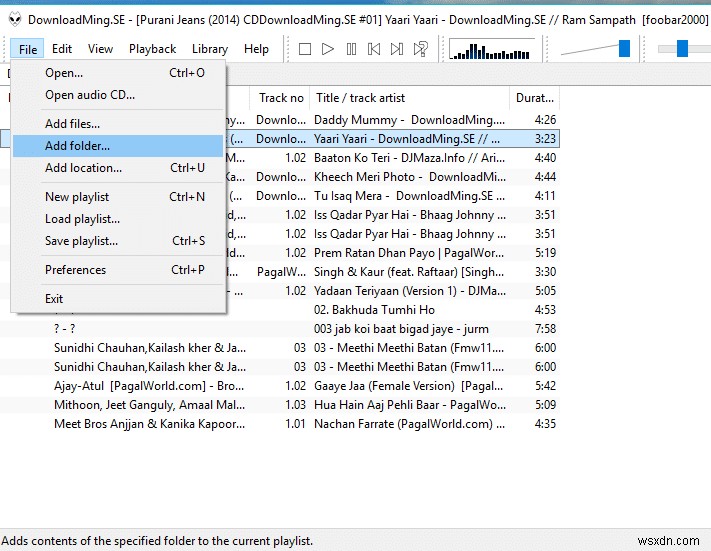Open the Library menu

210,49
